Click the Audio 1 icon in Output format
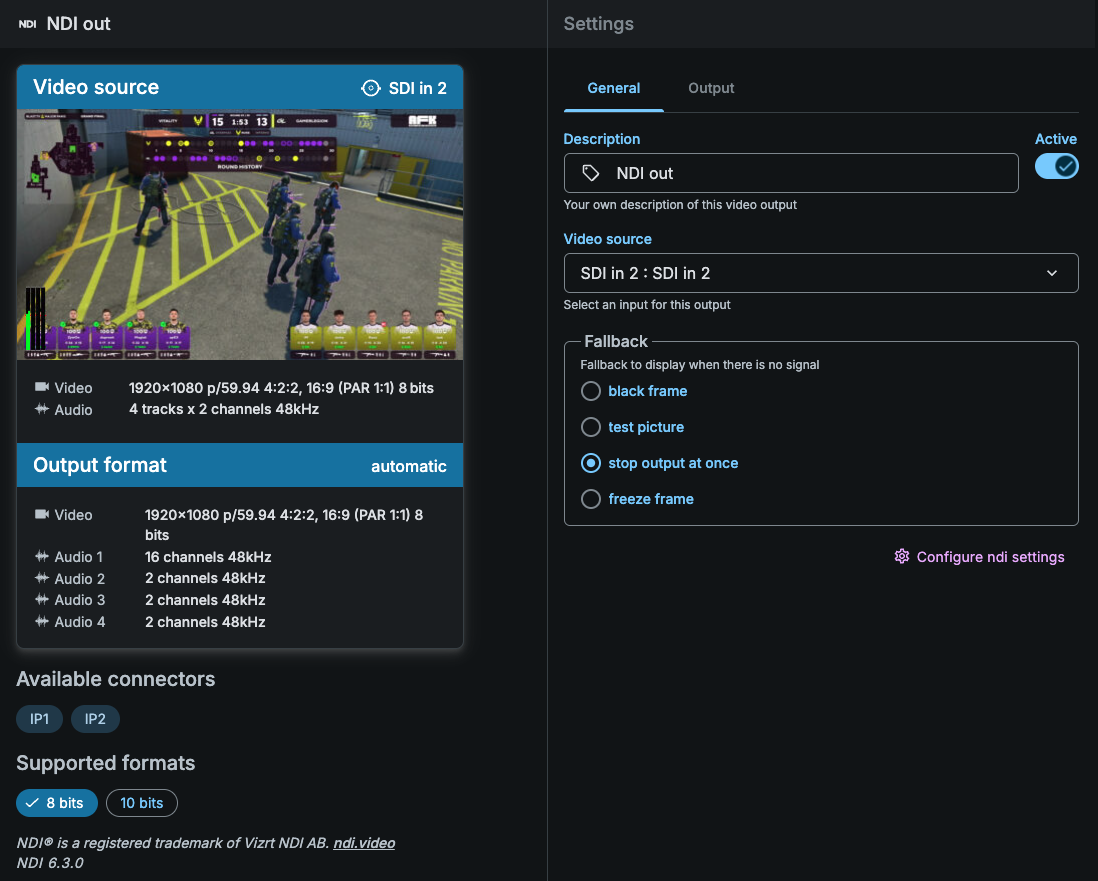This screenshot has height=881, width=1098. (x=40, y=556)
